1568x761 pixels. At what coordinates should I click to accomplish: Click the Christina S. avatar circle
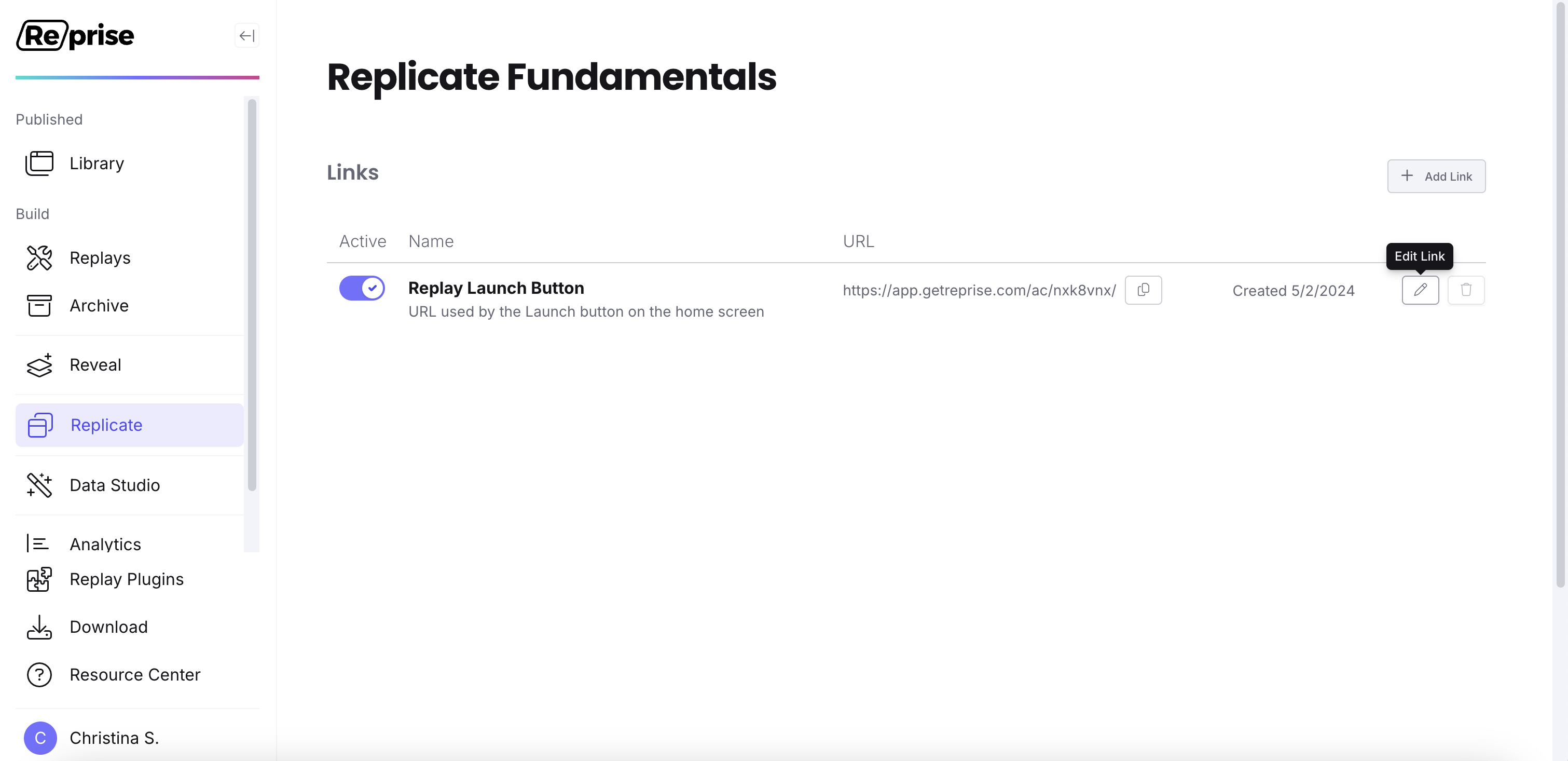point(40,738)
